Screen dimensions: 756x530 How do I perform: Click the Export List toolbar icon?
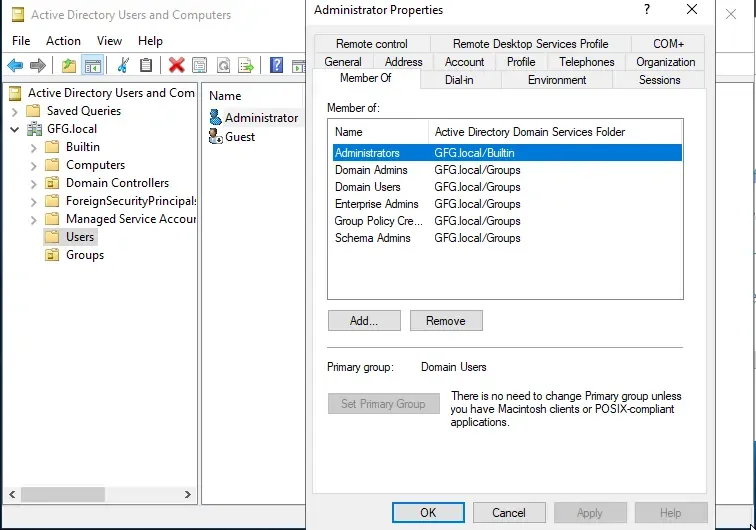coord(246,65)
